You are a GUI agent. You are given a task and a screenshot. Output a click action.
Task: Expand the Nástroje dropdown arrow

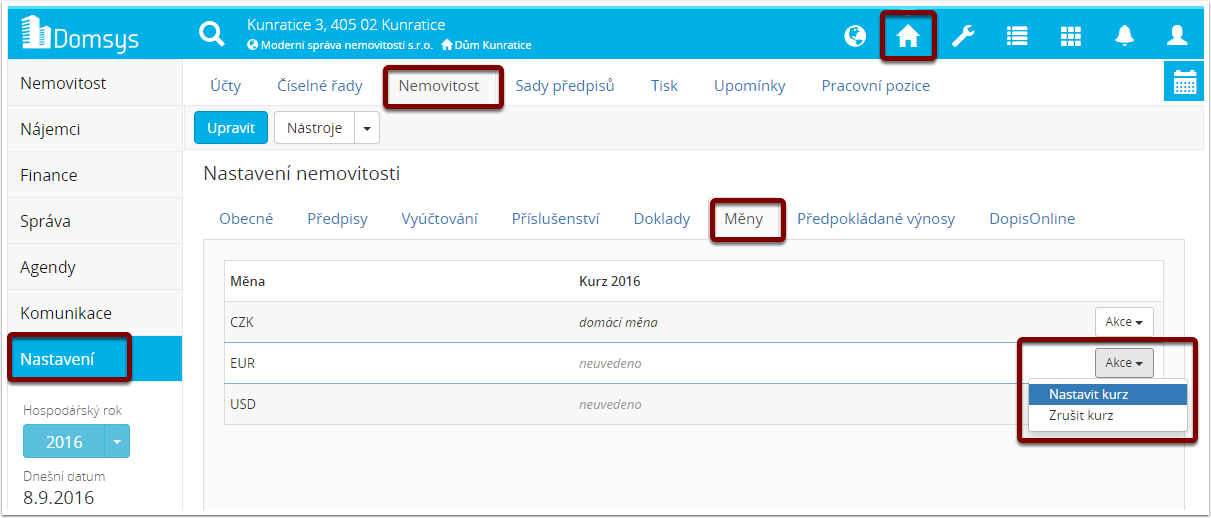(368, 128)
